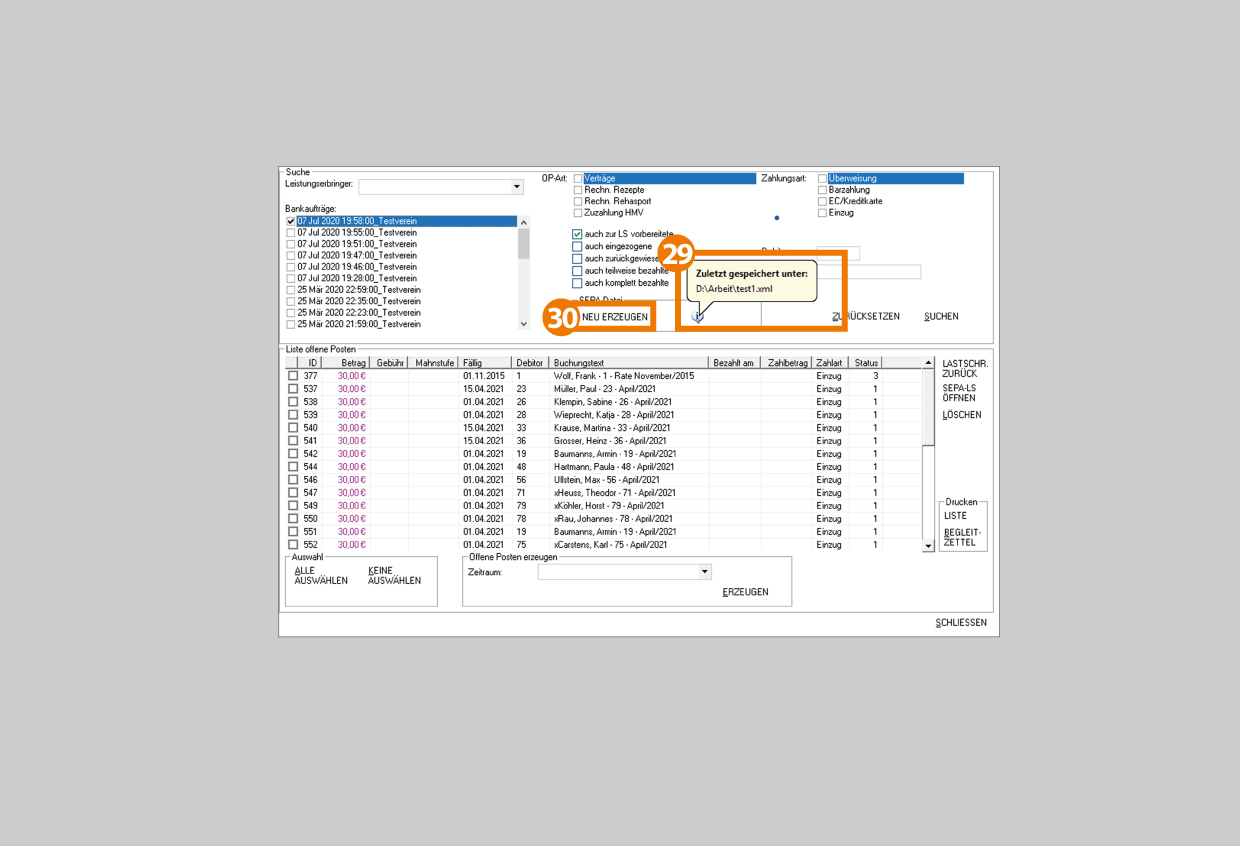Click the blue info icon under the tooltip
The width and height of the screenshot is (1240, 846).
pos(698,316)
